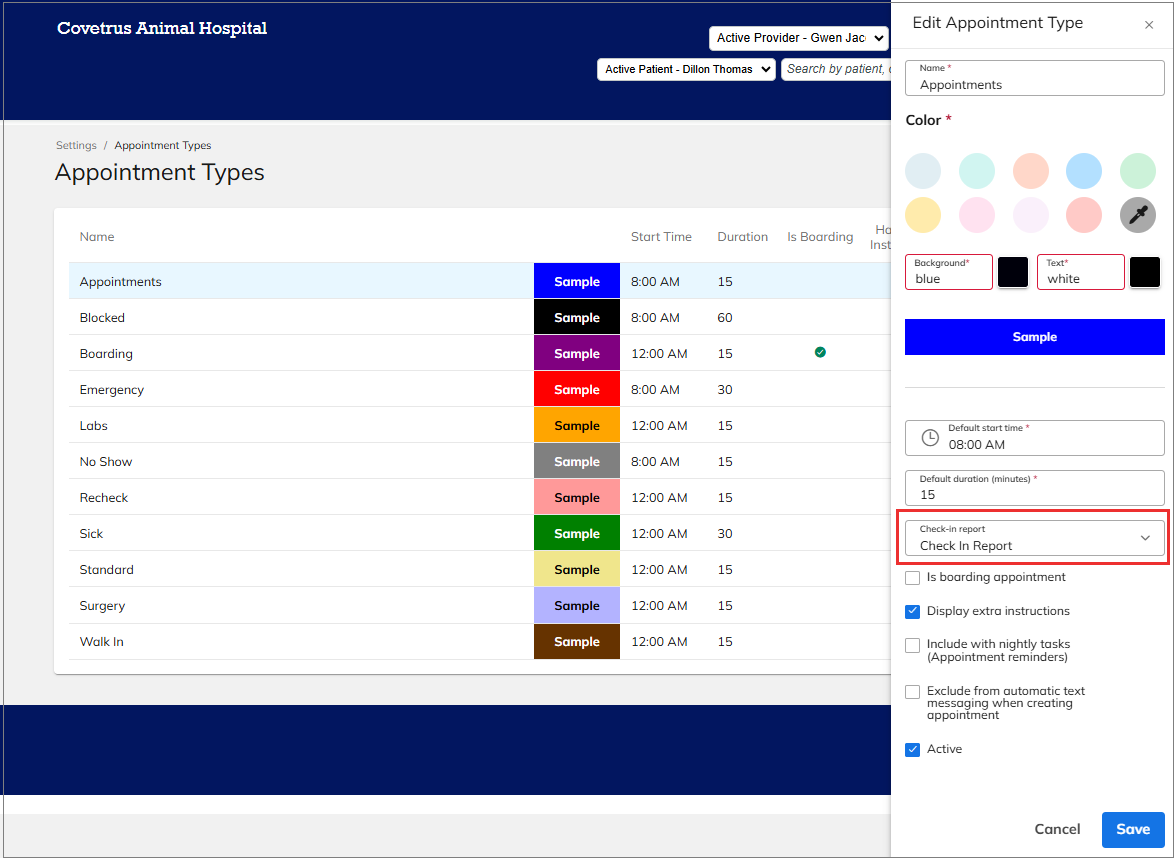
Task: Click the green check in Boarding row
Action: [x=820, y=353]
